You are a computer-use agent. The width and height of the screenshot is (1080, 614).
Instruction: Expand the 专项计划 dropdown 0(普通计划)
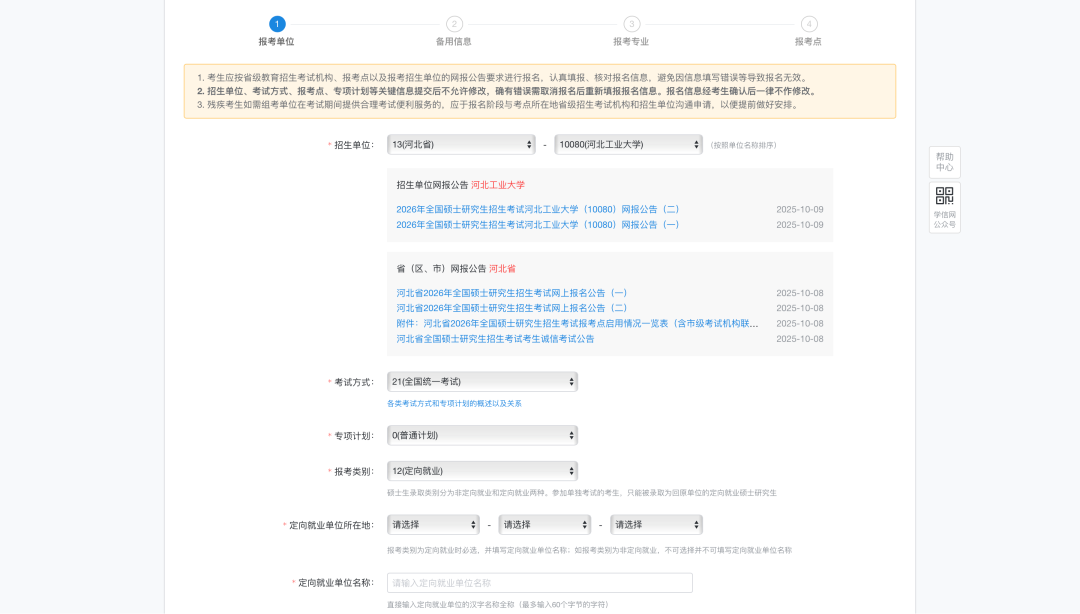pyautogui.click(x=482, y=436)
